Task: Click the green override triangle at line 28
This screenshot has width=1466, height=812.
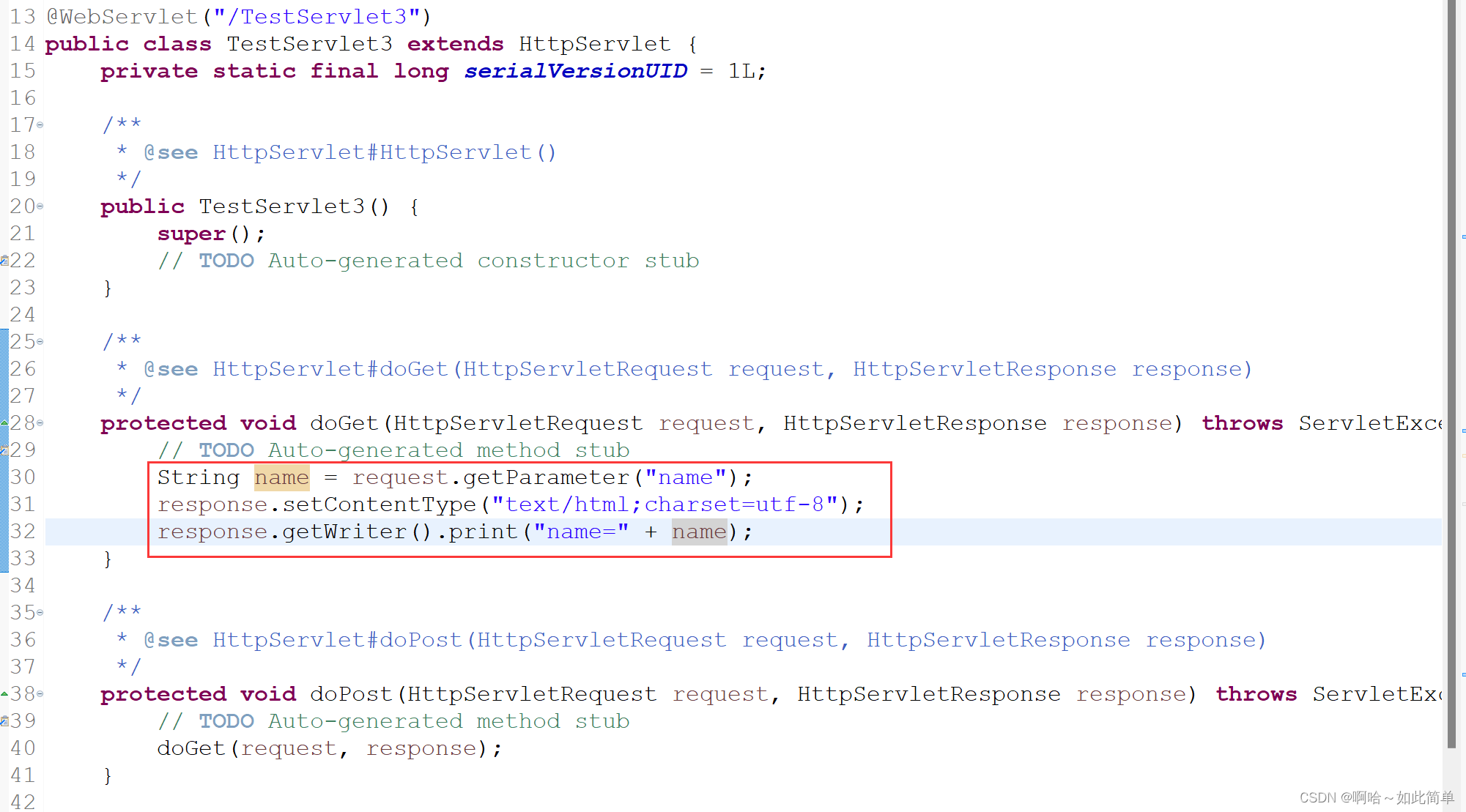Action: tap(3, 422)
